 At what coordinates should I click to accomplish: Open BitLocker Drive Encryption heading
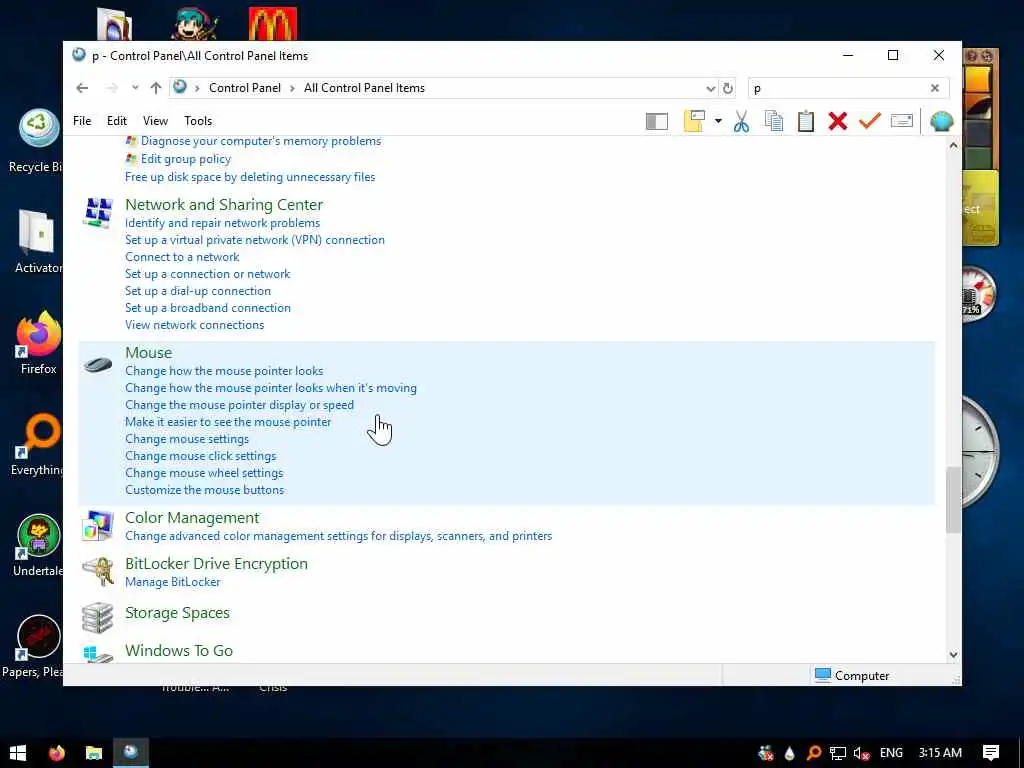pyautogui.click(x=216, y=564)
